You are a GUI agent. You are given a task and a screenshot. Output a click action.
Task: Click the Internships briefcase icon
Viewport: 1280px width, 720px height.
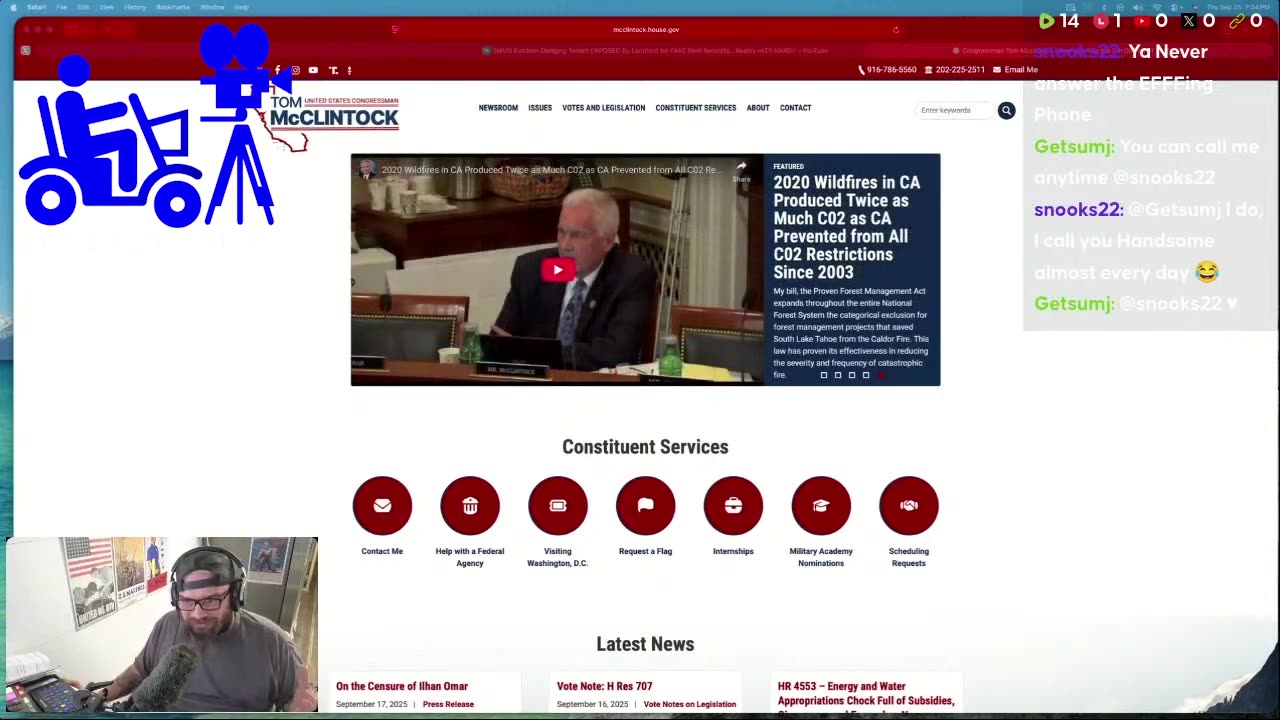tap(733, 505)
